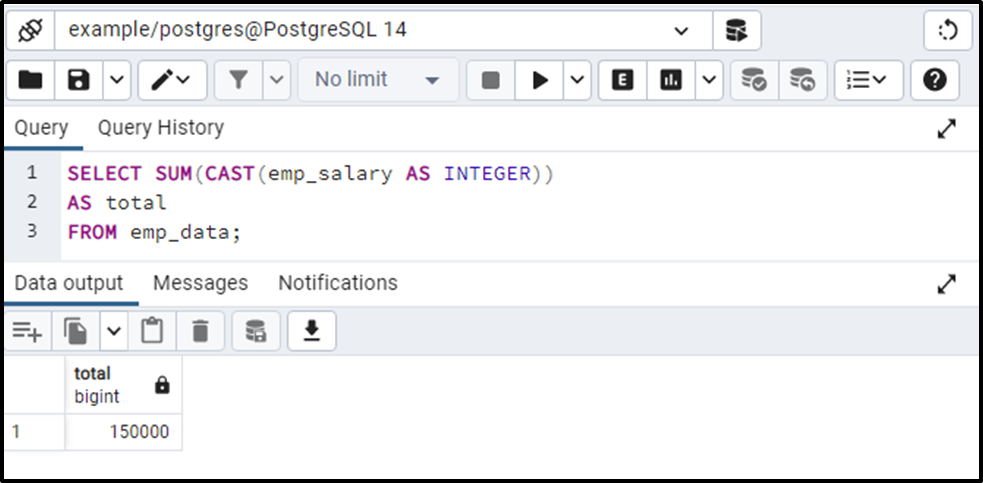Click the save data changes icon

[256, 331]
